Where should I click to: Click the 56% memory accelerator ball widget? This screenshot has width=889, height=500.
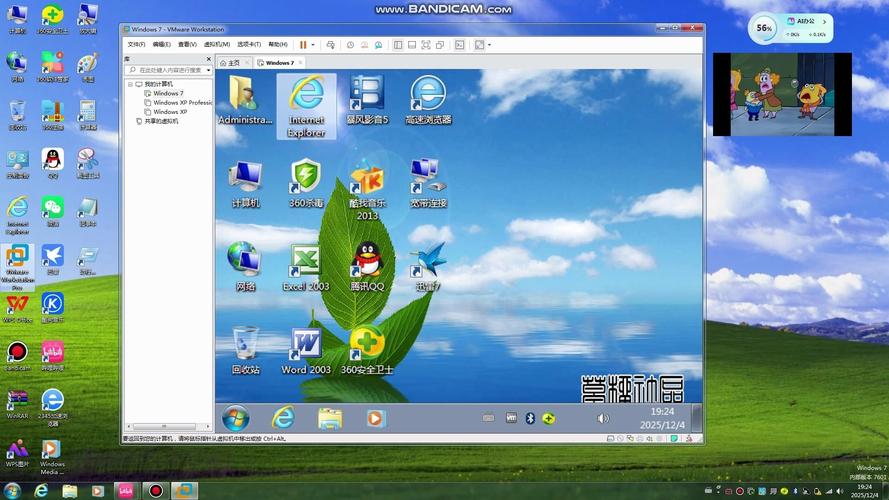[x=764, y=28]
